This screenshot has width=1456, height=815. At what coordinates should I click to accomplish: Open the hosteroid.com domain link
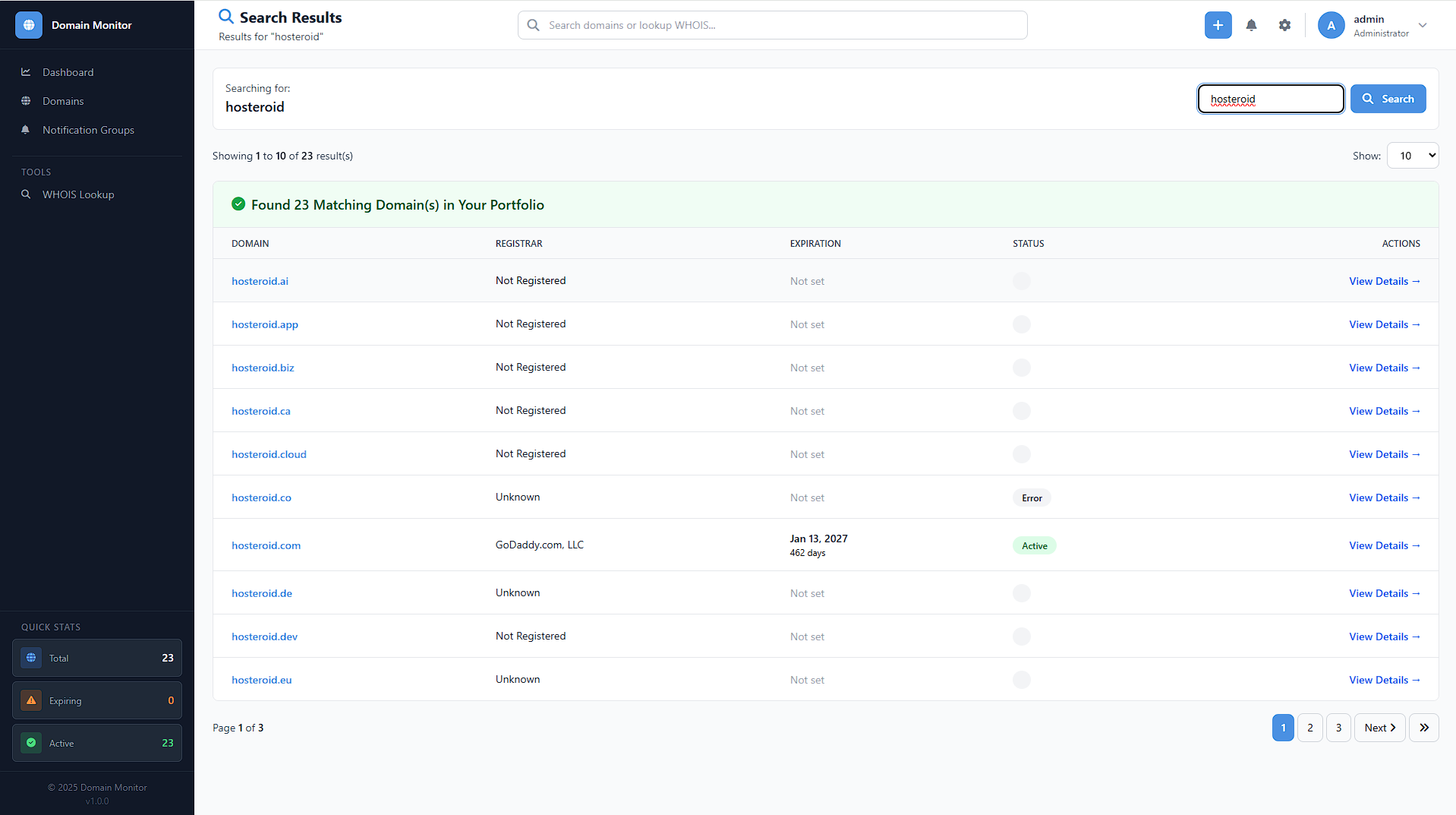click(266, 545)
